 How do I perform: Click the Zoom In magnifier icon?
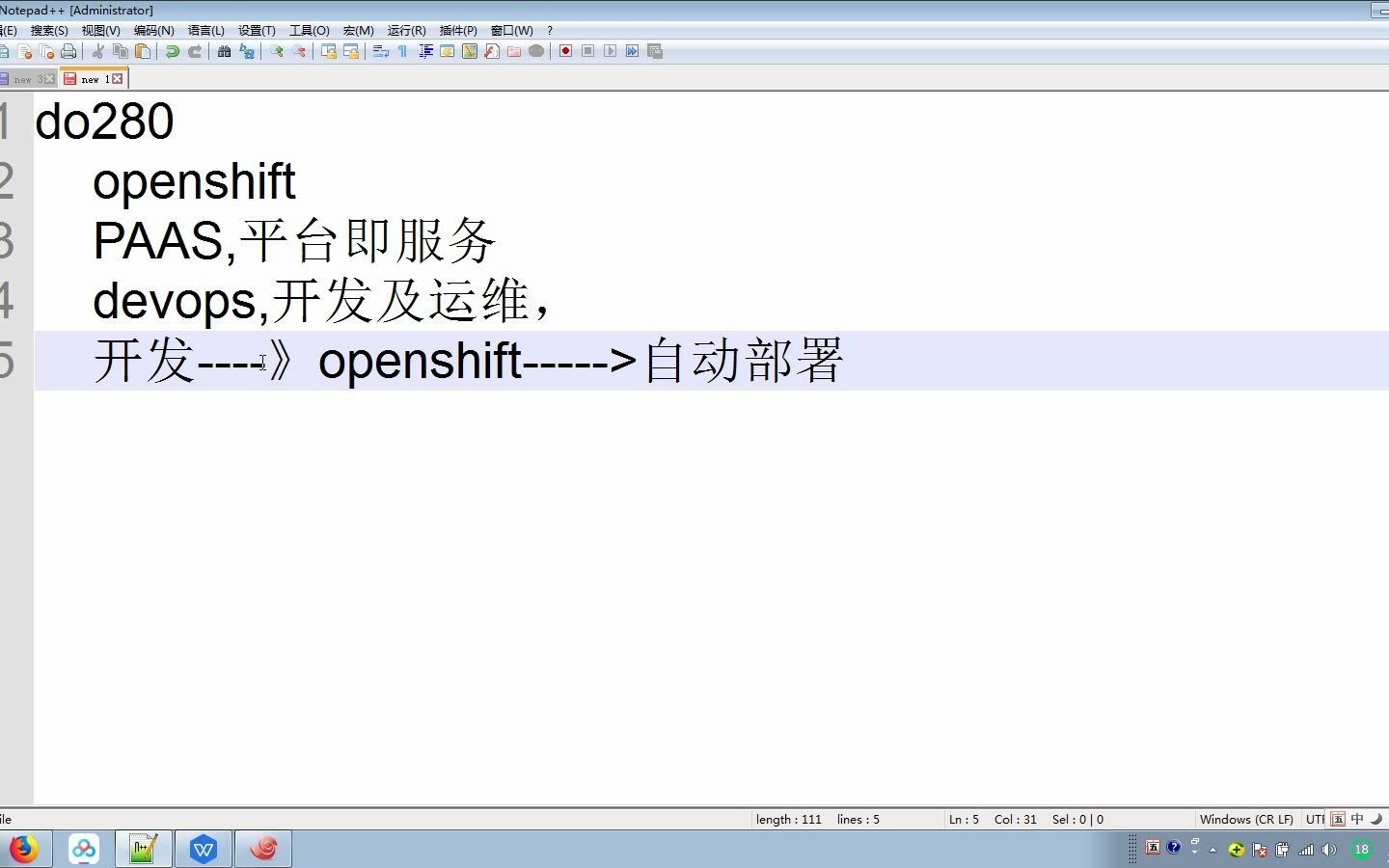(x=277, y=51)
